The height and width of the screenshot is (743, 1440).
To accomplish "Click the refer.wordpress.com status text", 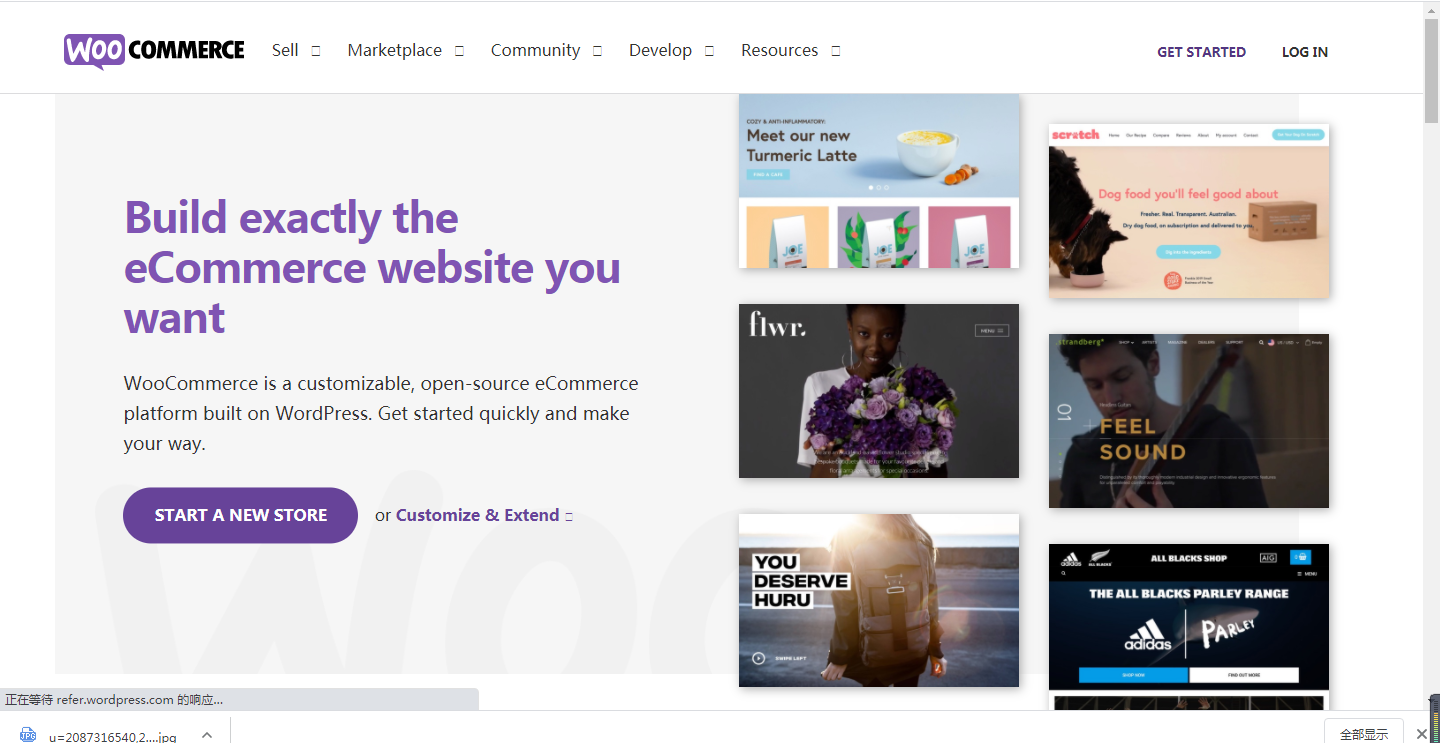I will point(114,700).
